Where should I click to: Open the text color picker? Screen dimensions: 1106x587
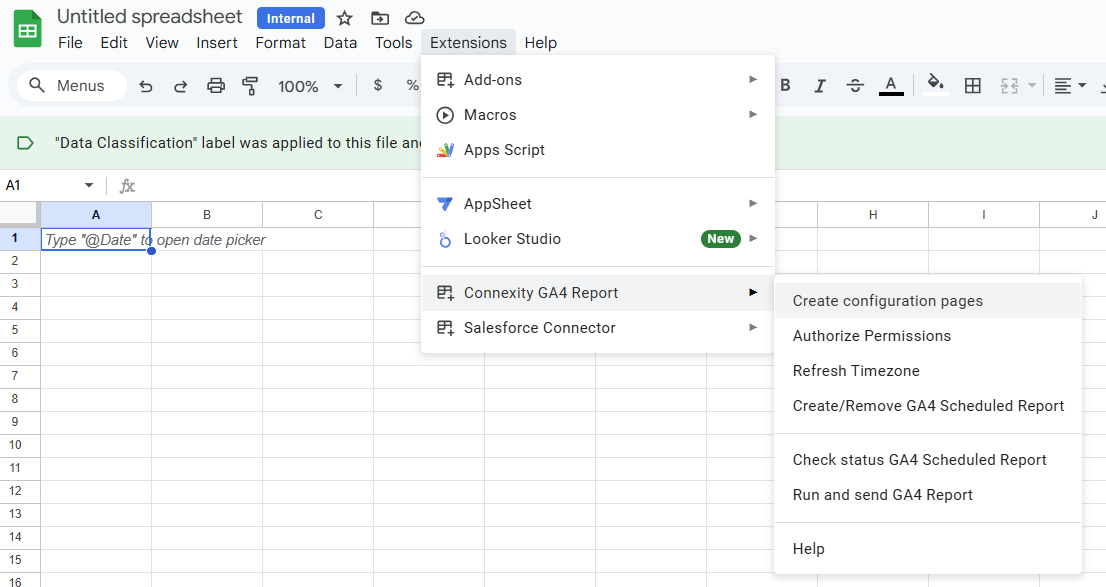point(891,85)
